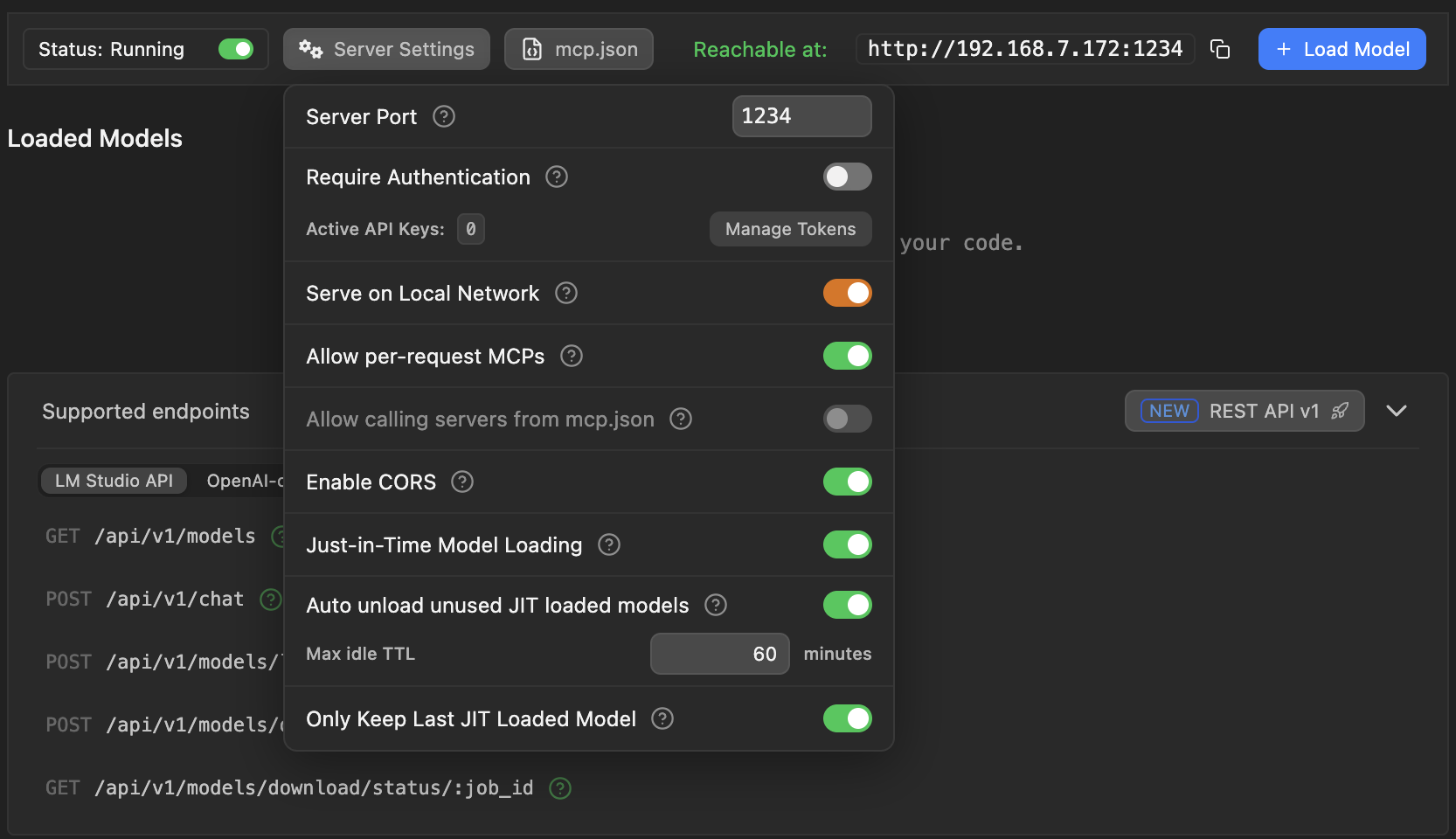Viewport: 1456px width, 839px height.
Task: Copy the server address with the copy icon
Action: 1220,49
